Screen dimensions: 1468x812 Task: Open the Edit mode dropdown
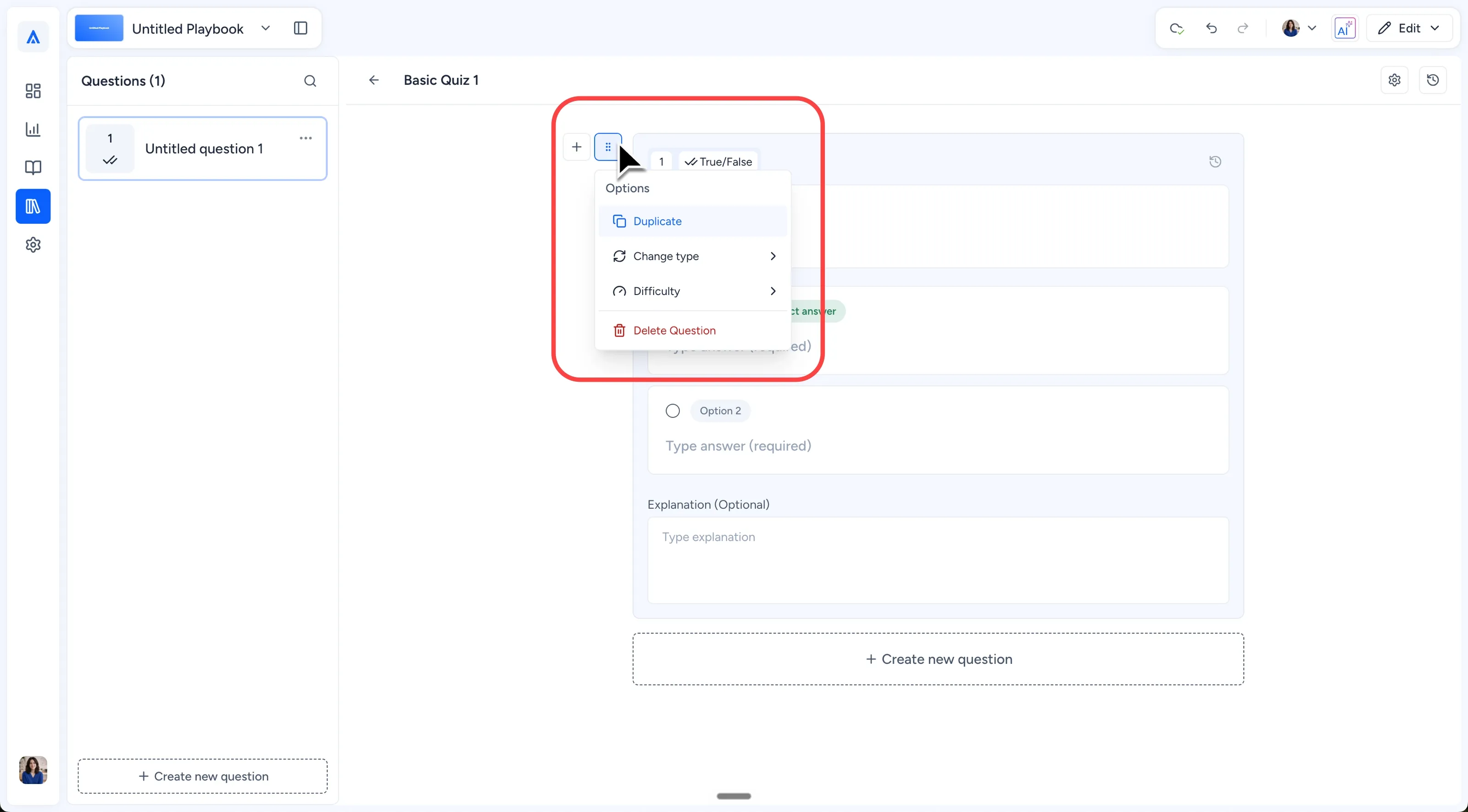pyautogui.click(x=1409, y=28)
